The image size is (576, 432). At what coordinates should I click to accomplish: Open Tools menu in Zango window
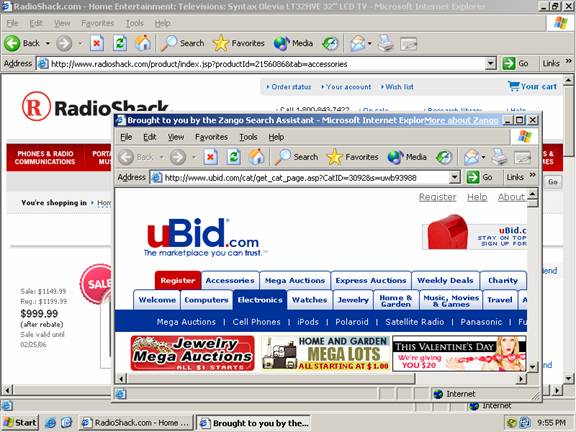coord(248,137)
